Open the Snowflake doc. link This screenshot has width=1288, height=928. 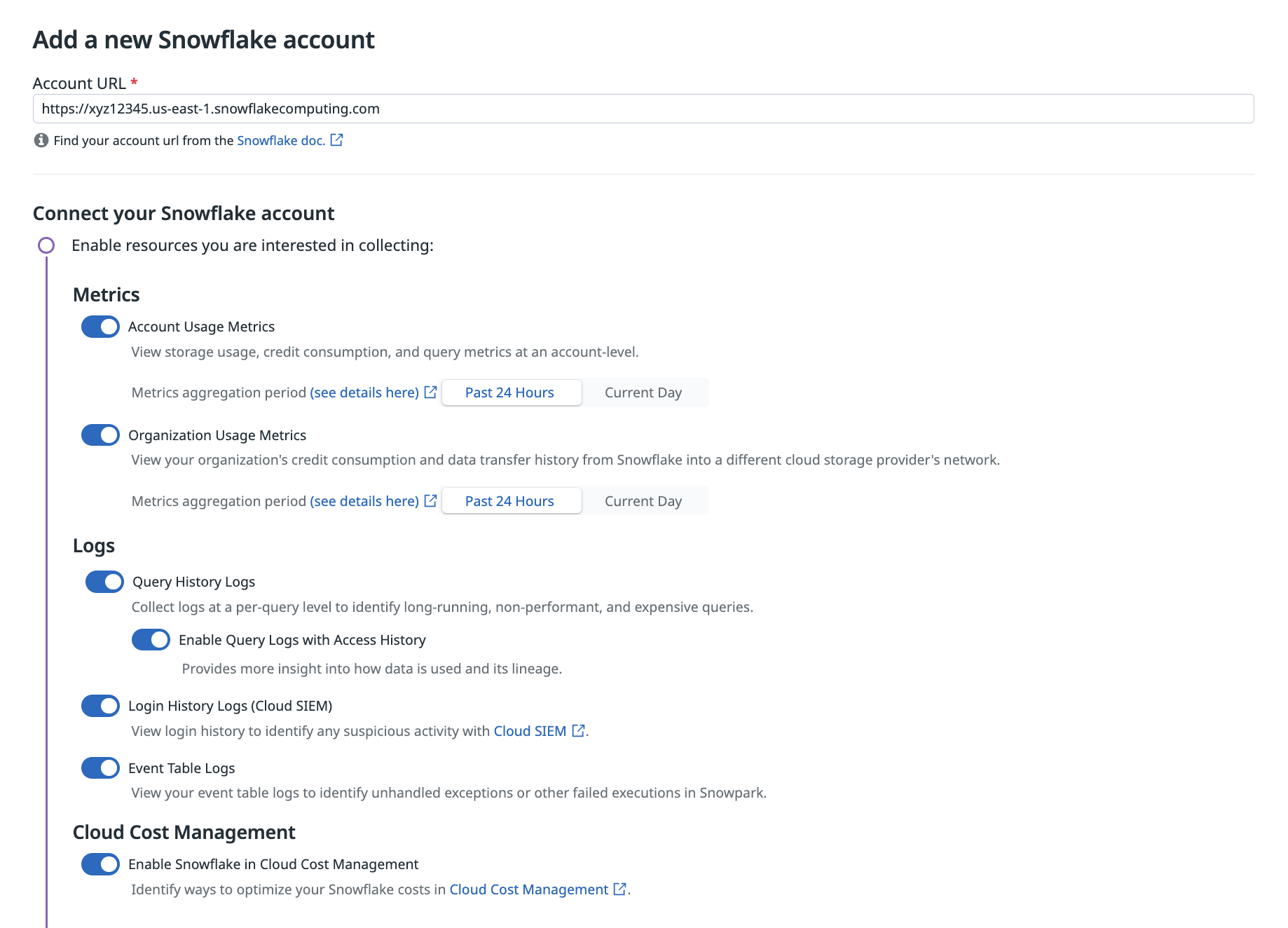pos(281,140)
